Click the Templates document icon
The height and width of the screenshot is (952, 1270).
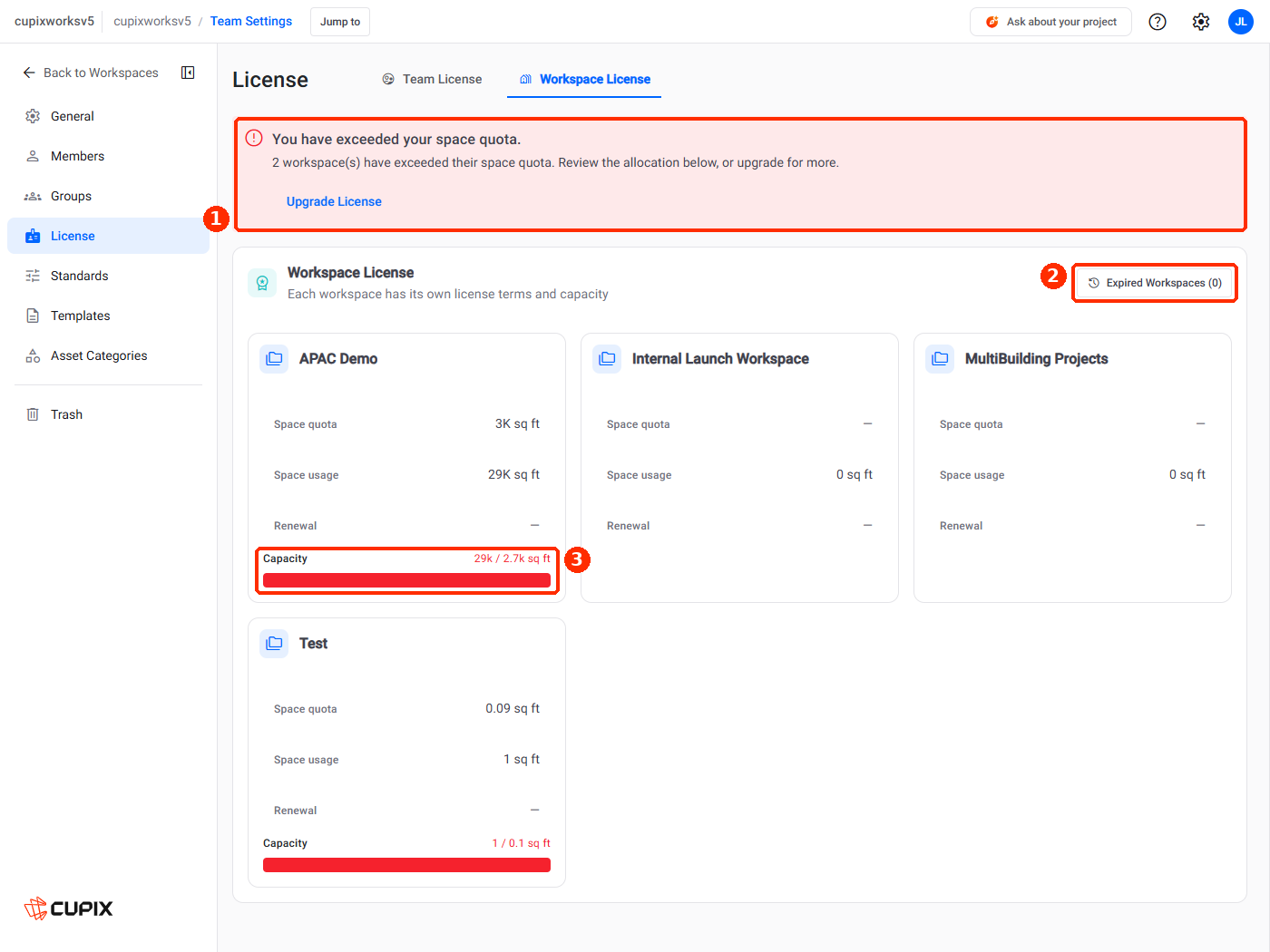[x=33, y=316]
